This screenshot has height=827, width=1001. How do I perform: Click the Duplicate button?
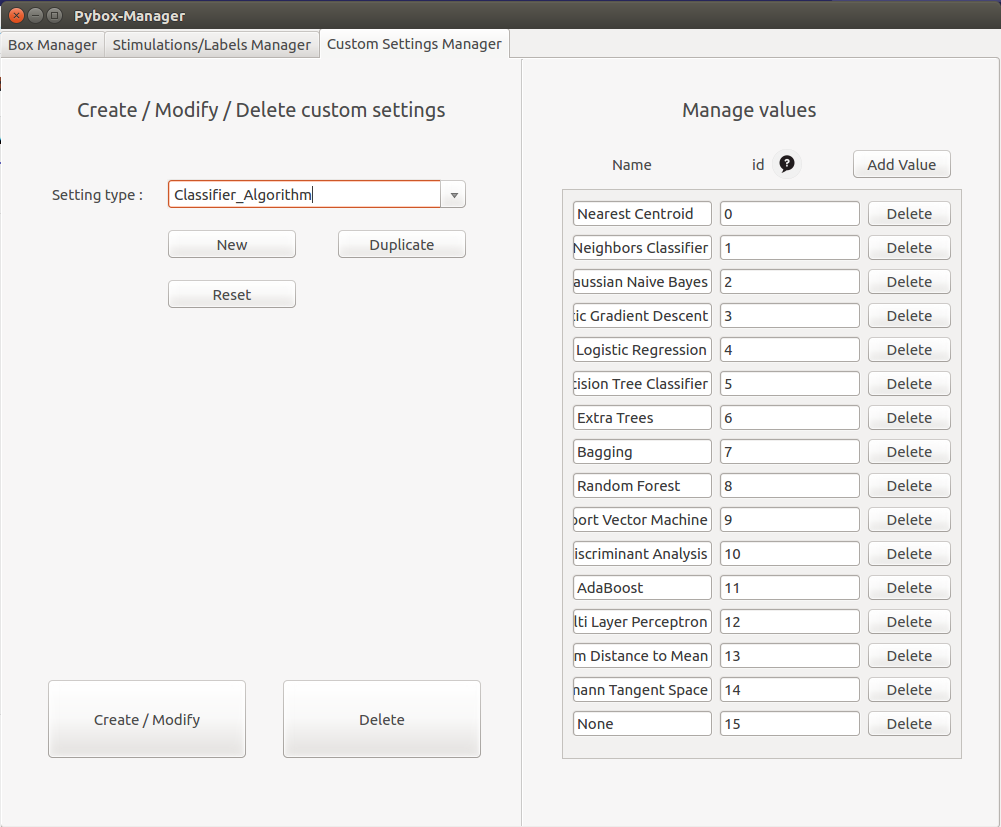click(x=401, y=245)
